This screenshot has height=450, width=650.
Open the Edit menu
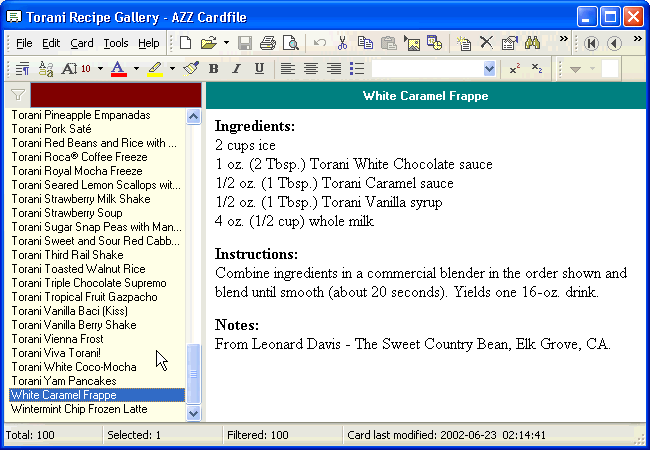tap(51, 43)
